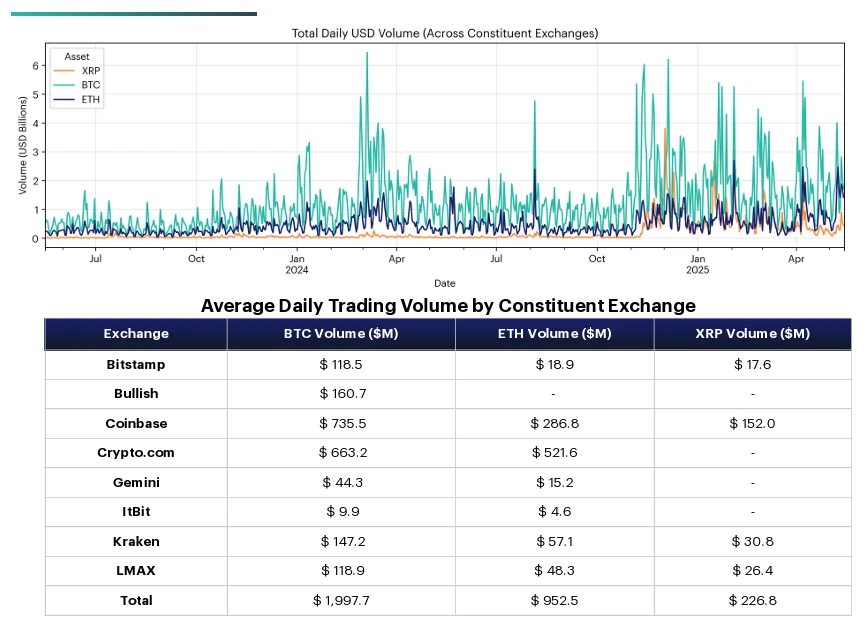
Task: Select the 'BTC Volume ($M)' column header
Action: click(x=341, y=334)
